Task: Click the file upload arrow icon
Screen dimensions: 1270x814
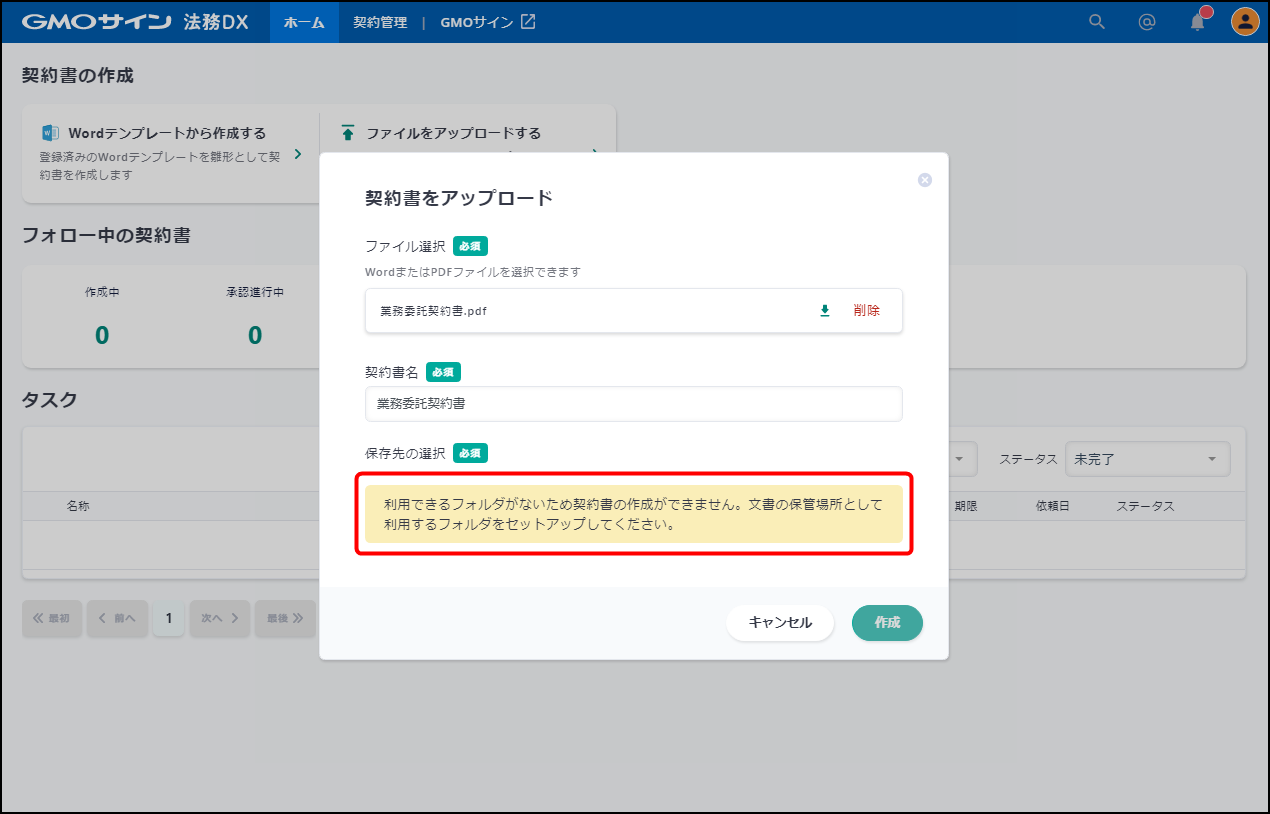Action: coord(348,133)
